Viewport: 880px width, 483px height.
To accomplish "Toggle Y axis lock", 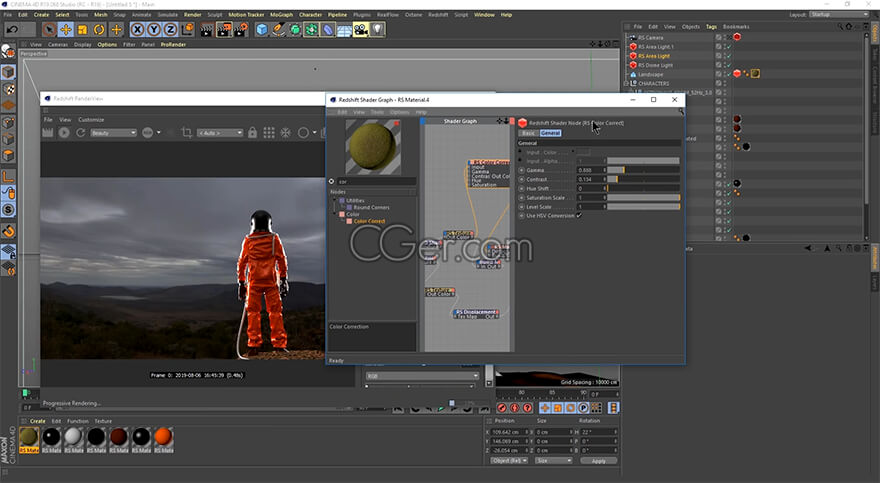I will click(x=154, y=29).
